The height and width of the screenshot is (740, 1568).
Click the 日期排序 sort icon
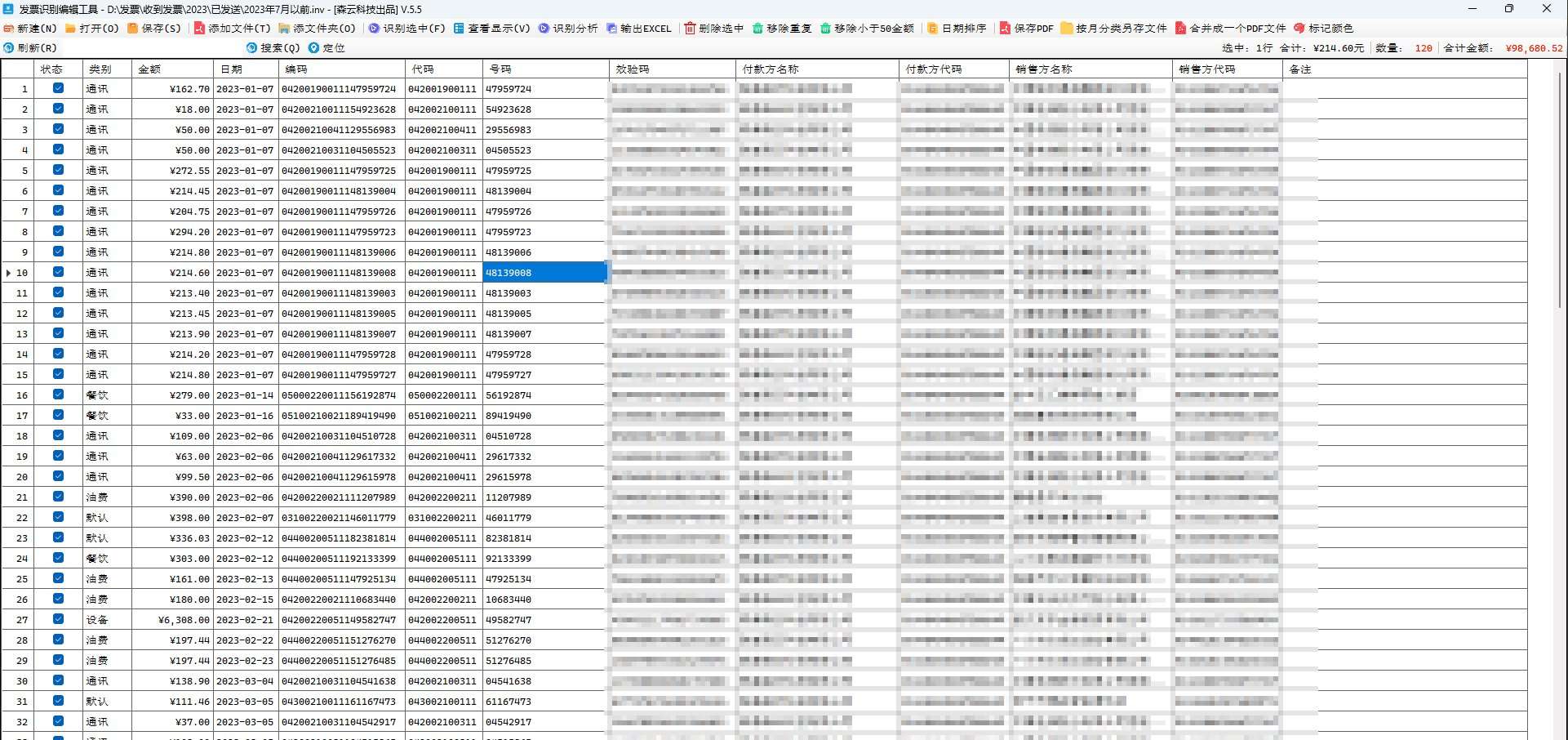click(x=933, y=29)
